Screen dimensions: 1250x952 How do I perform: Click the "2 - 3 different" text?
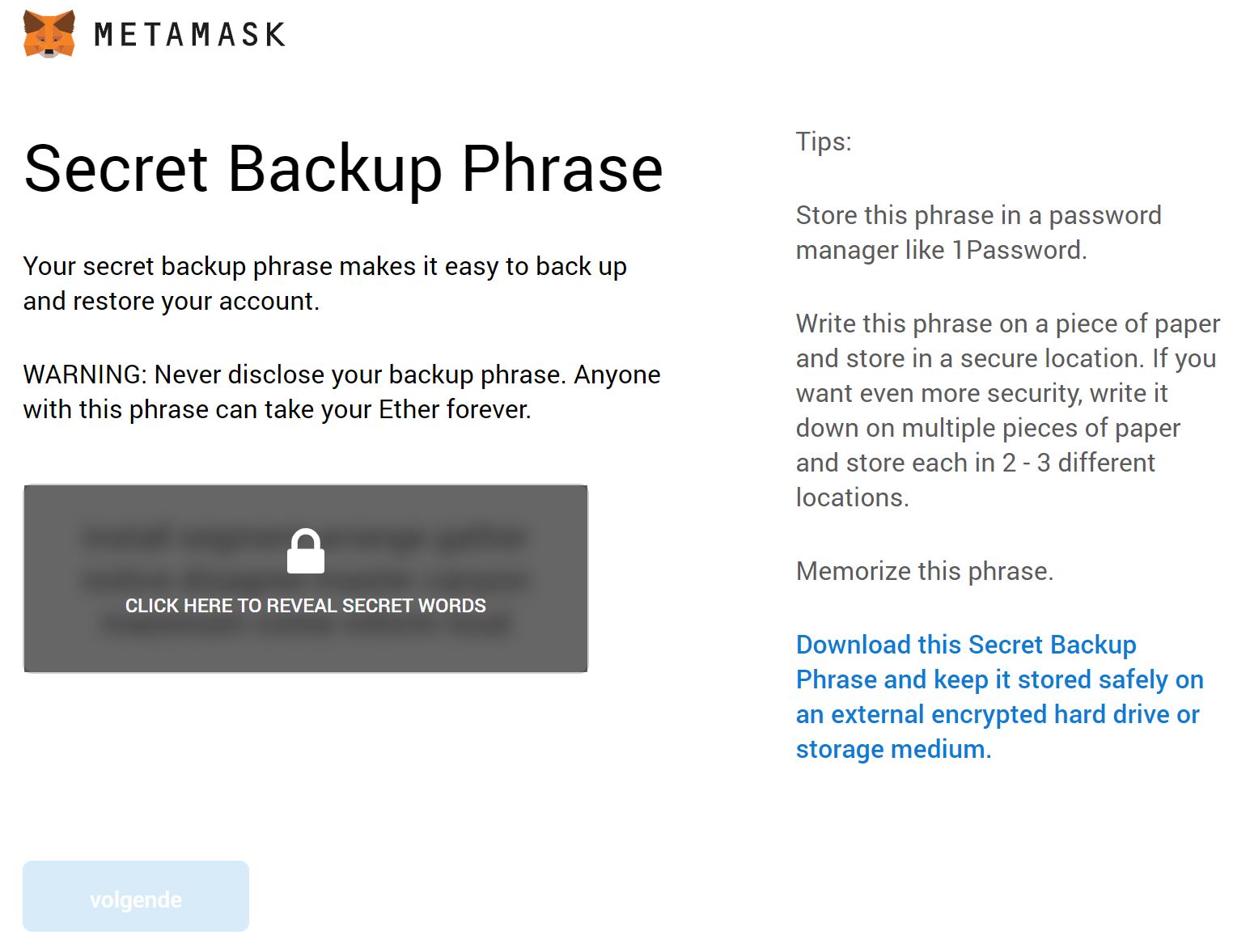point(1078,463)
